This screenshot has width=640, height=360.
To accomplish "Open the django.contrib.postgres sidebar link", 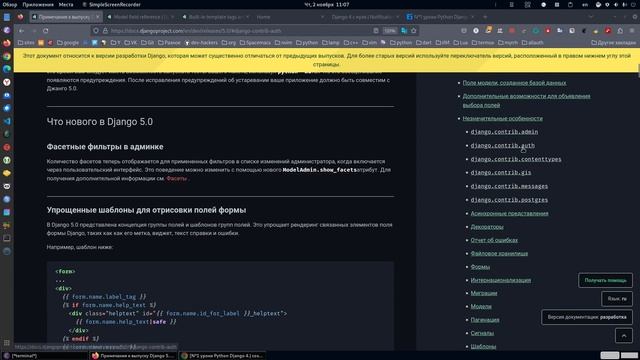I will pyautogui.click(x=509, y=200).
